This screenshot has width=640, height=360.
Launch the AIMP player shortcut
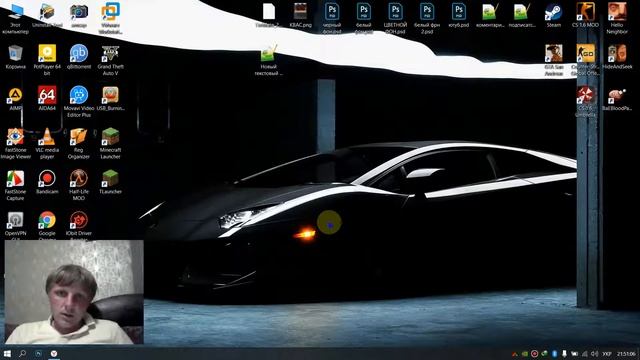[15, 99]
